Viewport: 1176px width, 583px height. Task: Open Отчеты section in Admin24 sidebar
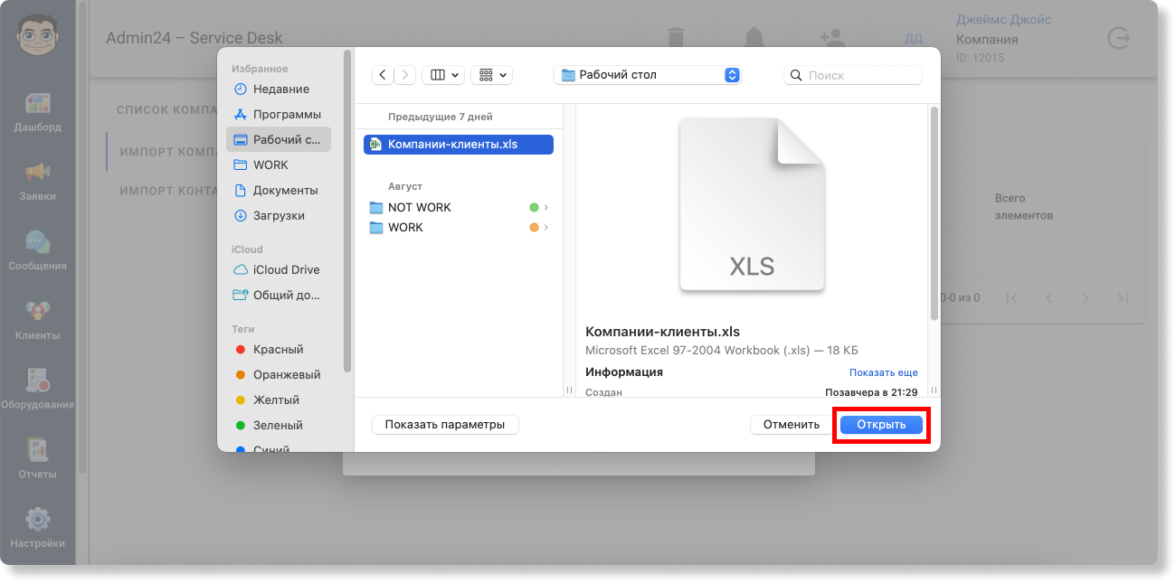[38, 460]
